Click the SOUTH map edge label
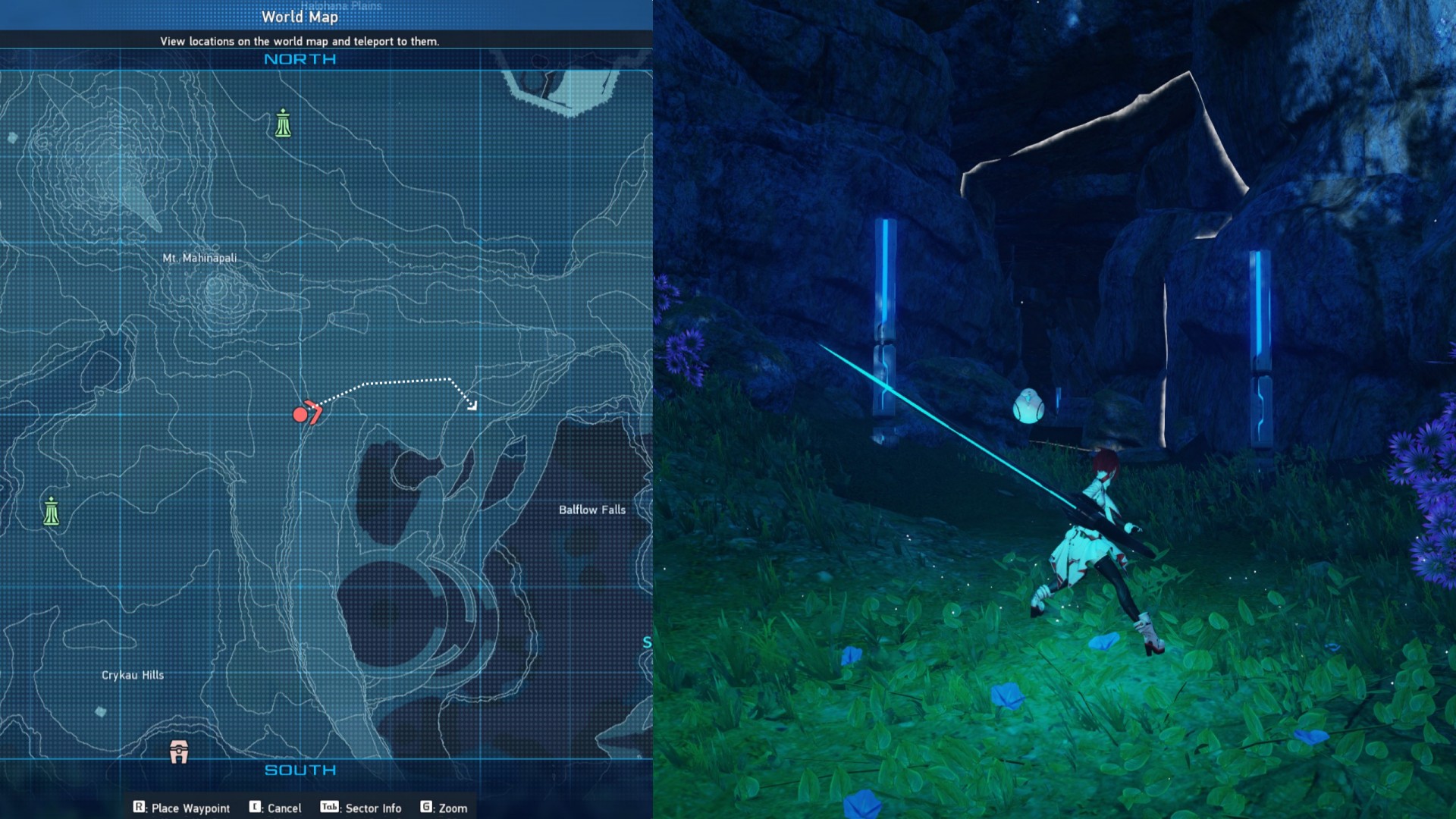The width and height of the screenshot is (1456, 819). coord(300,770)
